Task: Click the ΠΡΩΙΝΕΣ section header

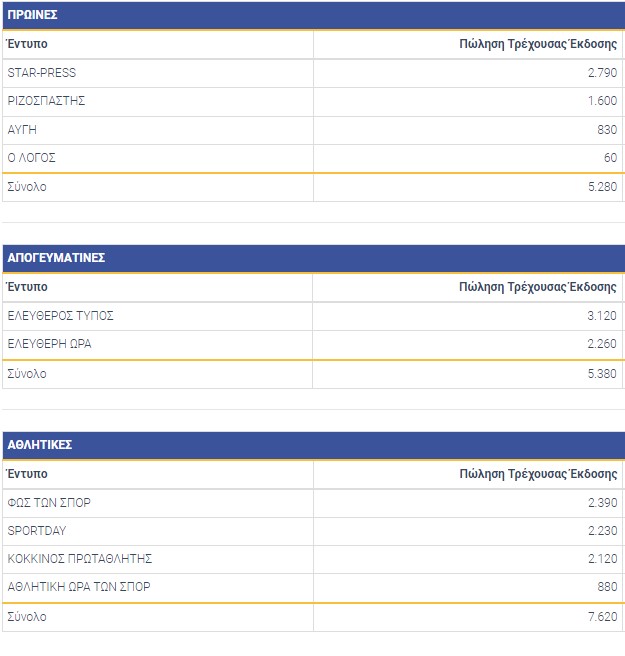Action: point(32,15)
